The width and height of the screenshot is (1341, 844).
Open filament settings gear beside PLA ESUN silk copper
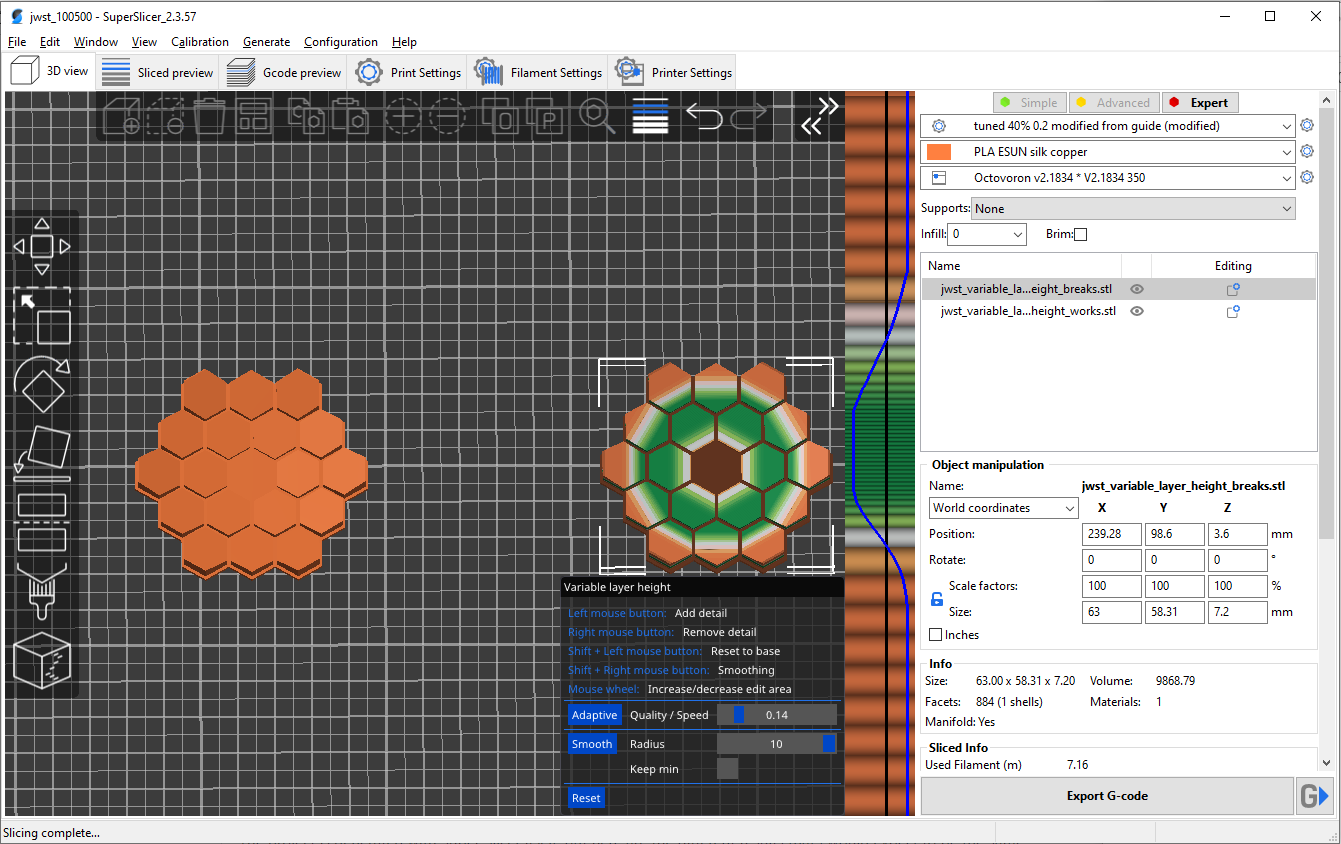point(1306,152)
